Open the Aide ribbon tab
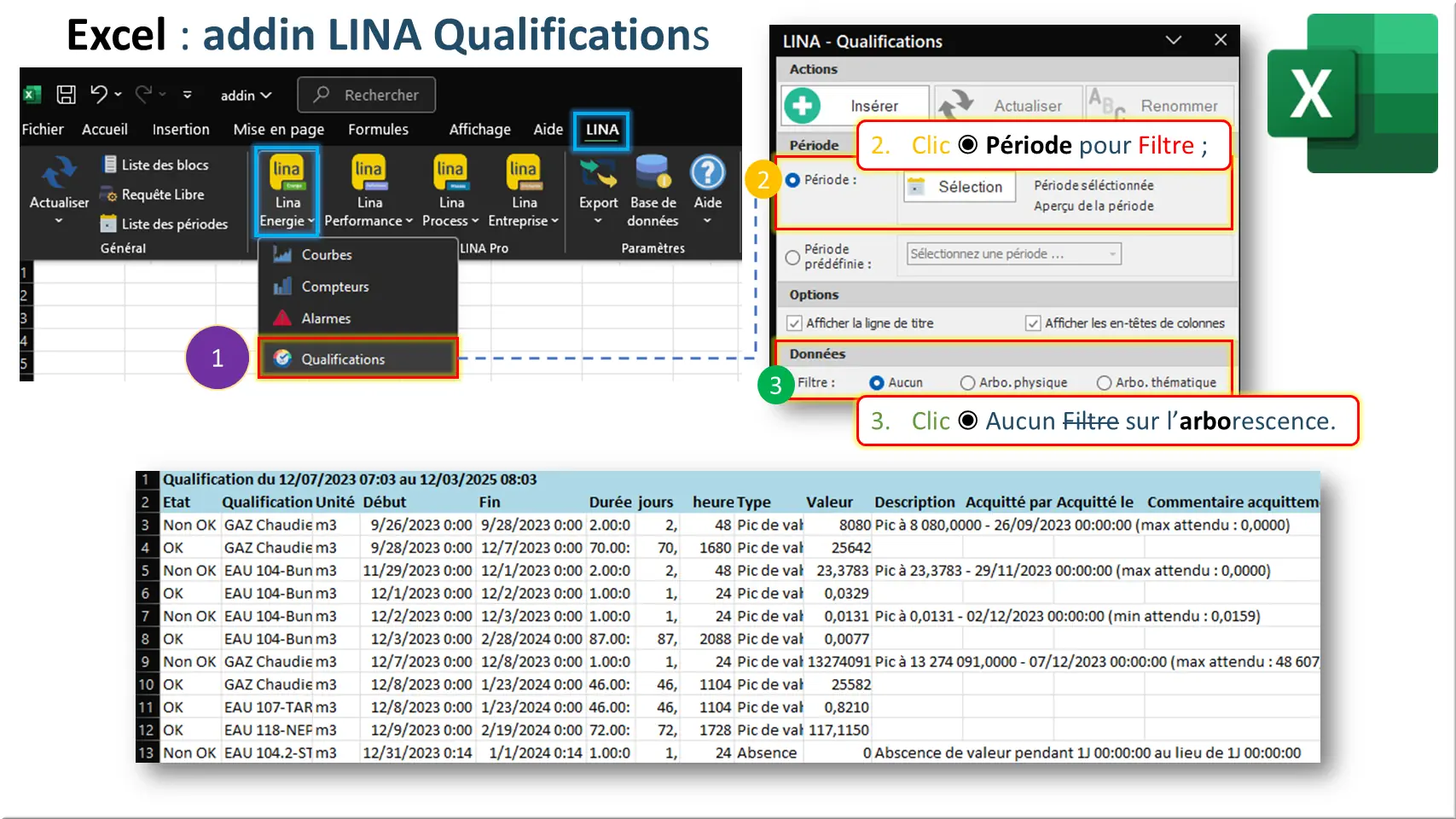The image size is (1456, 819). [x=548, y=129]
